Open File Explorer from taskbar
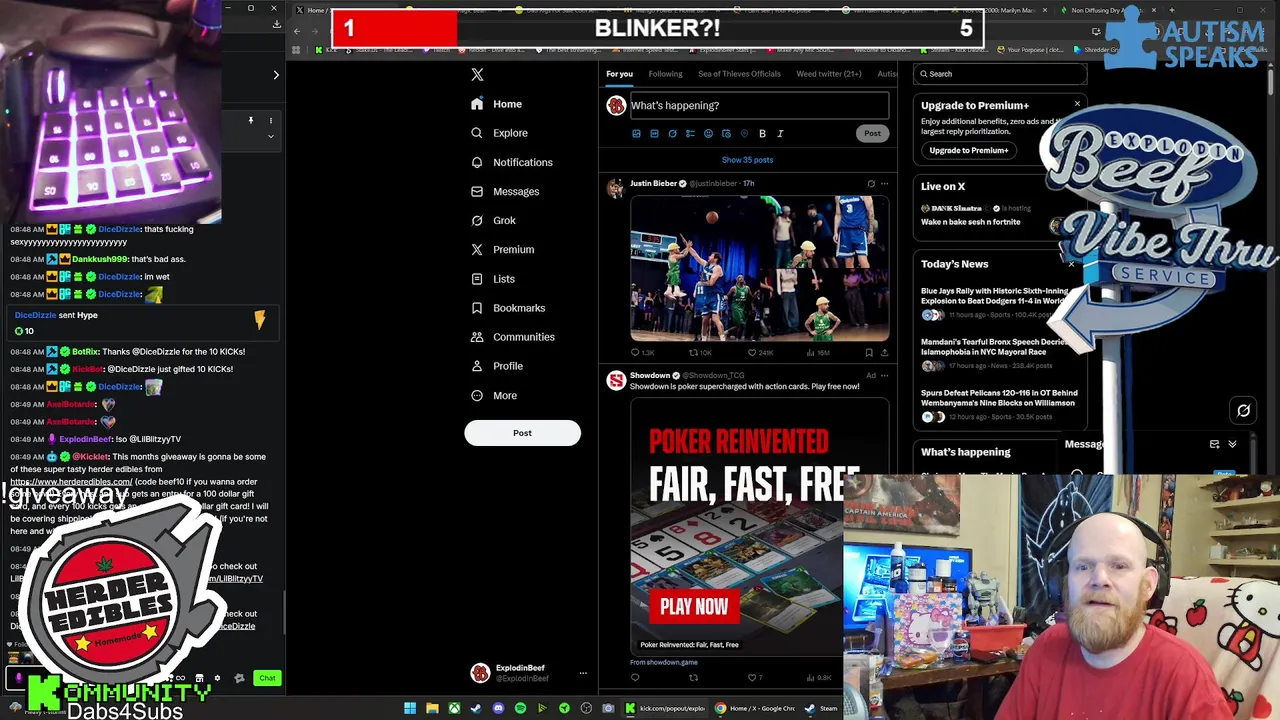The width and height of the screenshot is (1280, 720). click(x=432, y=708)
